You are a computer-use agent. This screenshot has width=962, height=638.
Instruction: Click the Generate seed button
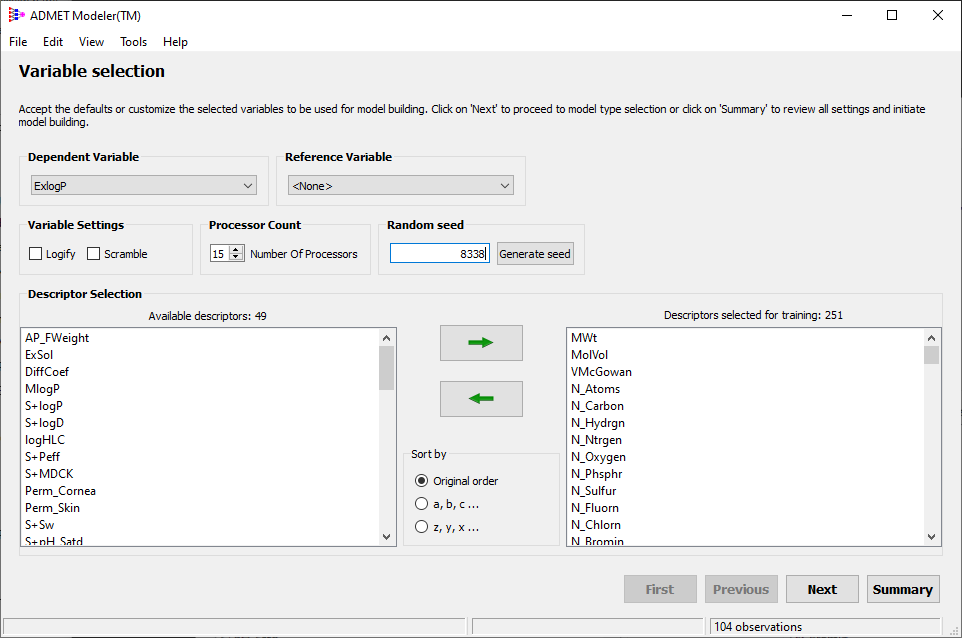point(535,254)
